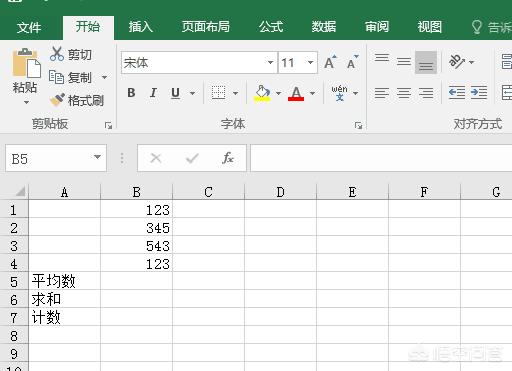
Task: Select row 3 header
Action: pos(14,246)
